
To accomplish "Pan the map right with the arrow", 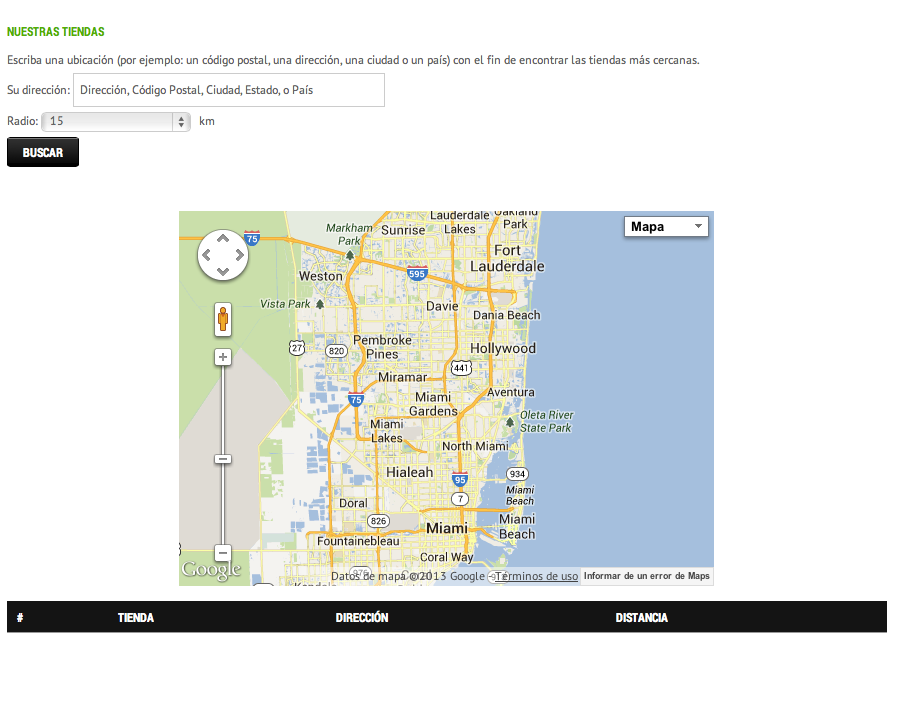I will 239,255.
